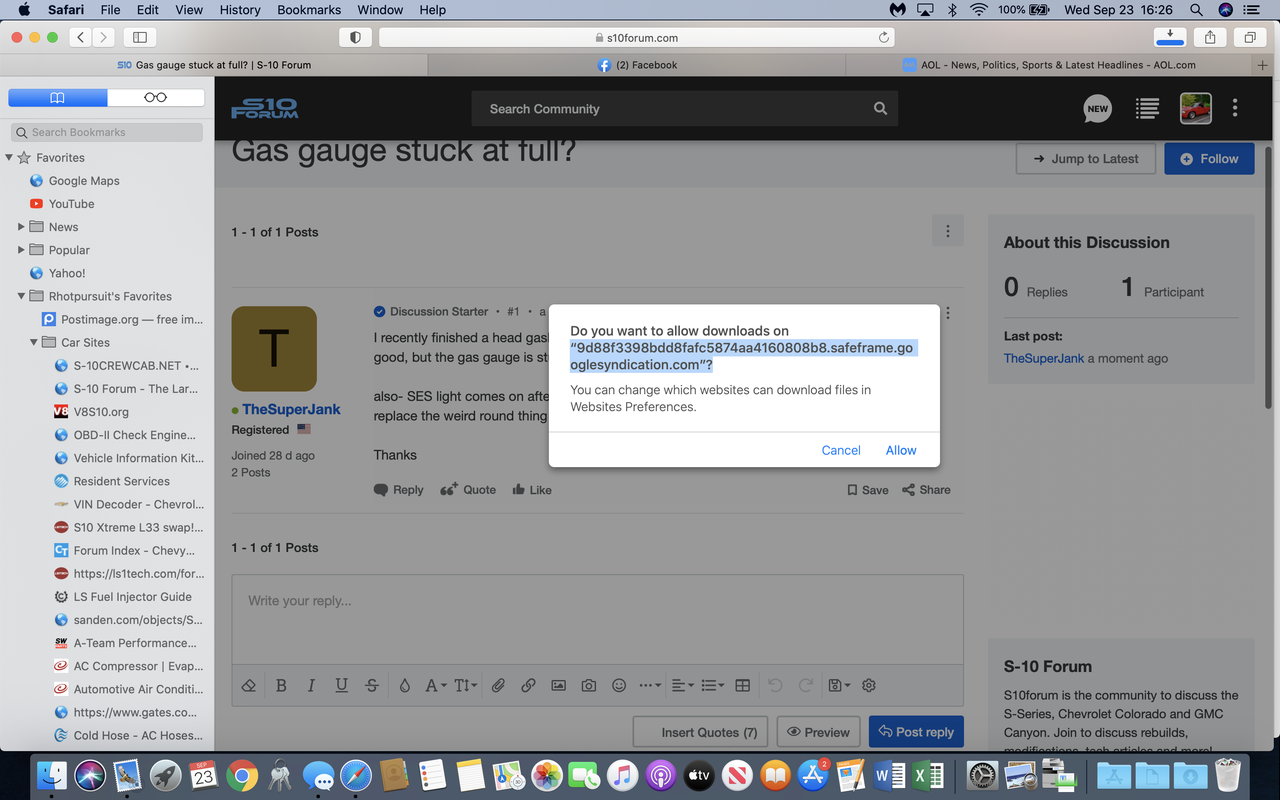Open the red car profile avatar
1280x800 pixels.
(1196, 108)
